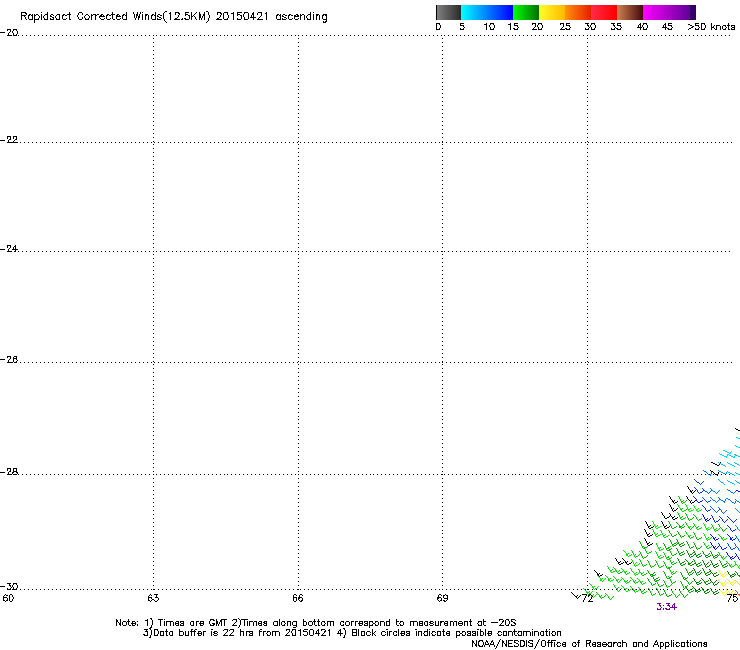The height and width of the screenshot is (650, 740).
Task: Click the chart title 'Rapidscat Corrected Winds(12.5KM)'
Action: [115, 17]
